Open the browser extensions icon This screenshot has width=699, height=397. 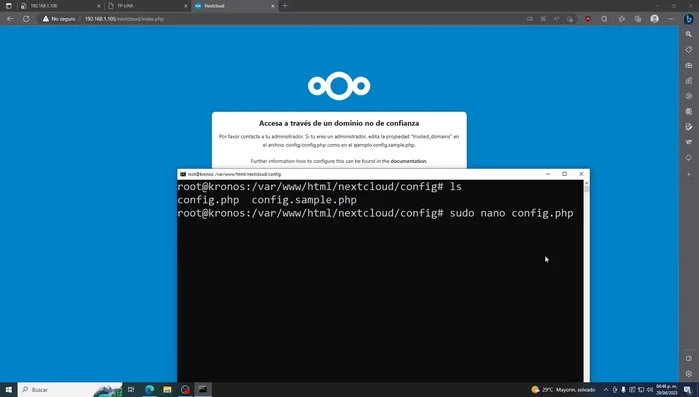pos(604,19)
